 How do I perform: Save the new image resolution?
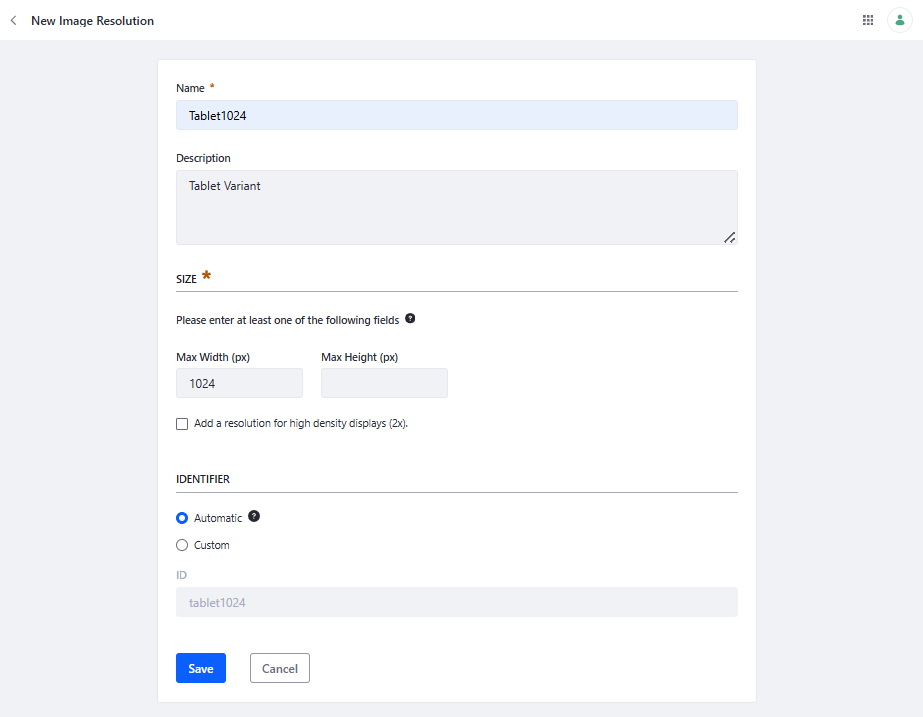[x=200, y=668]
